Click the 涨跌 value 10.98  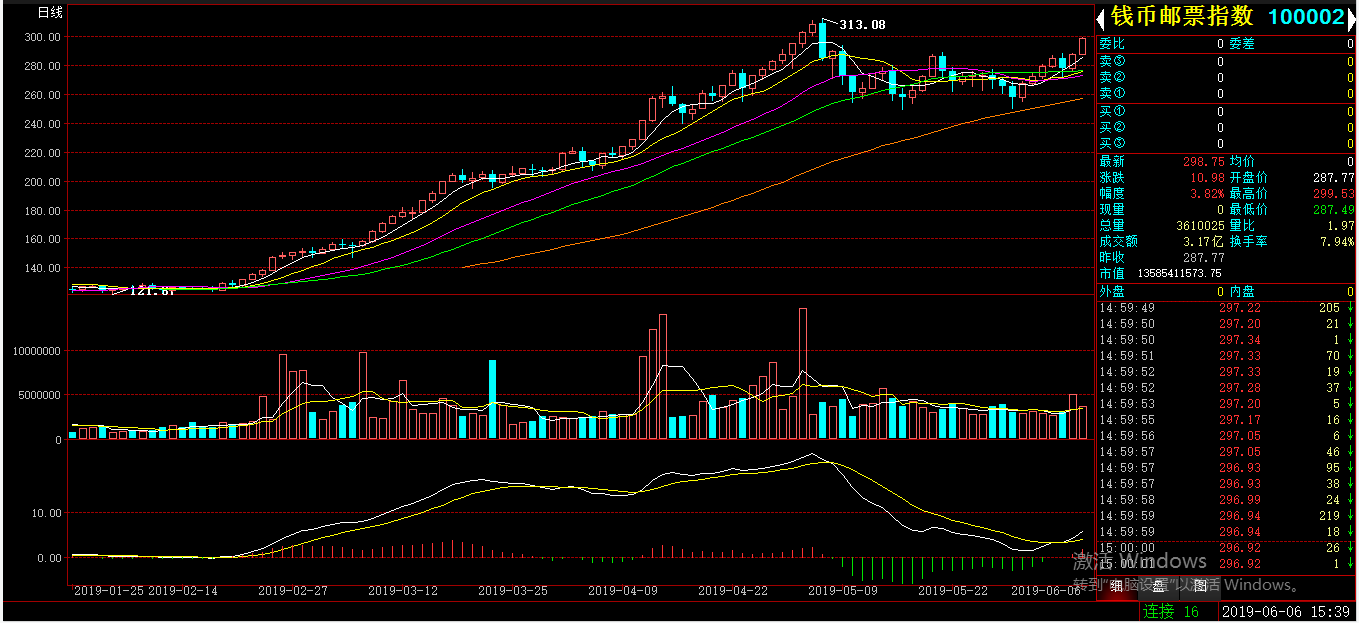pos(1207,177)
